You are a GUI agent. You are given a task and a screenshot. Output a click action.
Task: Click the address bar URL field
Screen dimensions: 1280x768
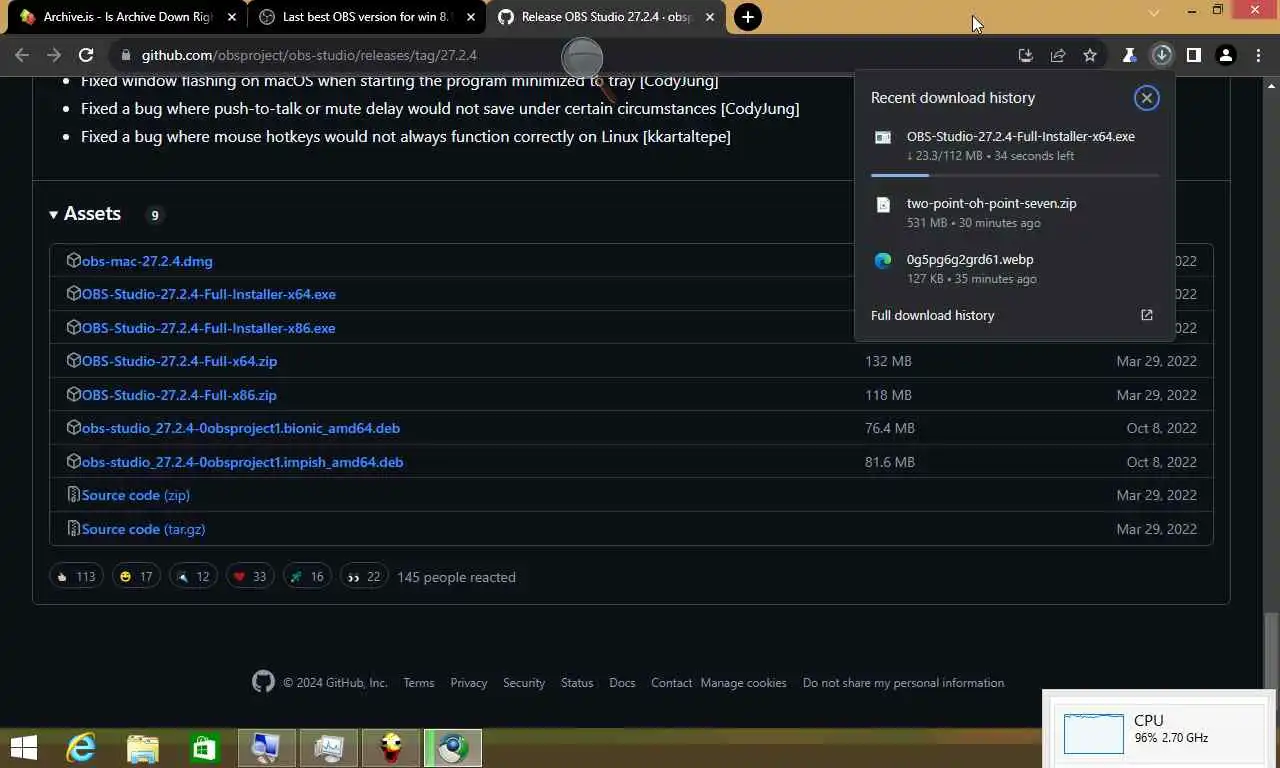point(560,56)
